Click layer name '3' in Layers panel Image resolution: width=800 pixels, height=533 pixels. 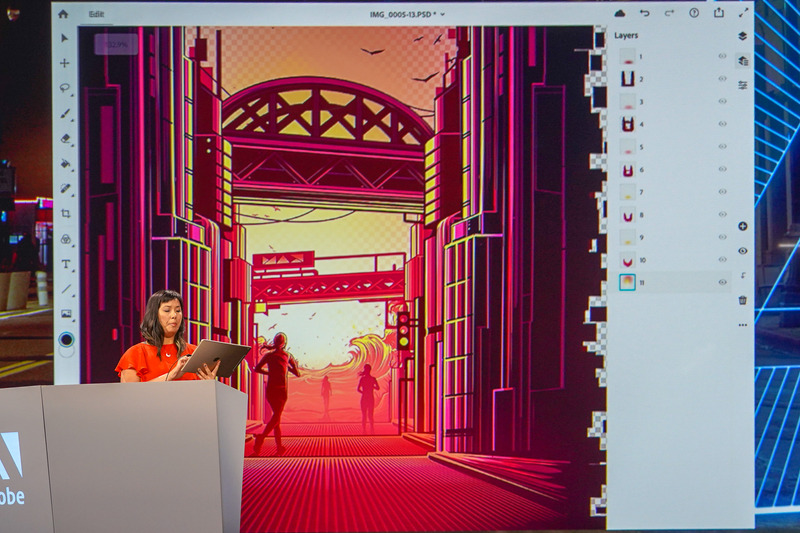coord(641,102)
